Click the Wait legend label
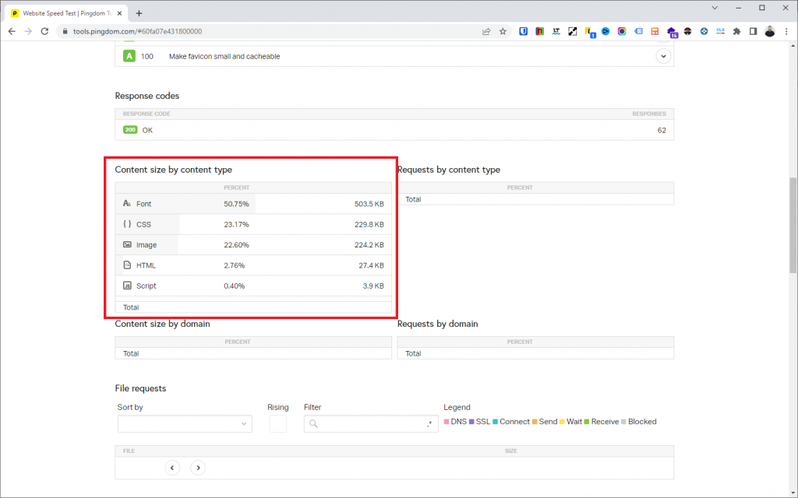 tap(574, 422)
